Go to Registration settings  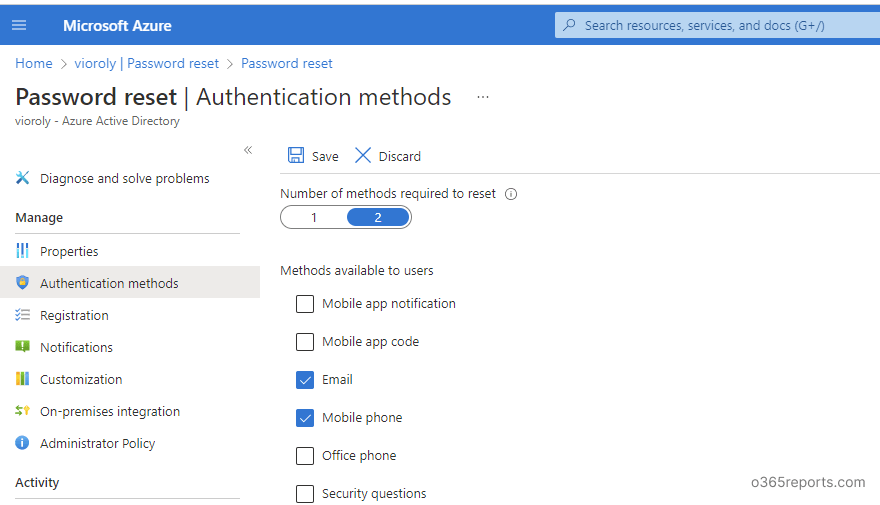tap(74, 315)
